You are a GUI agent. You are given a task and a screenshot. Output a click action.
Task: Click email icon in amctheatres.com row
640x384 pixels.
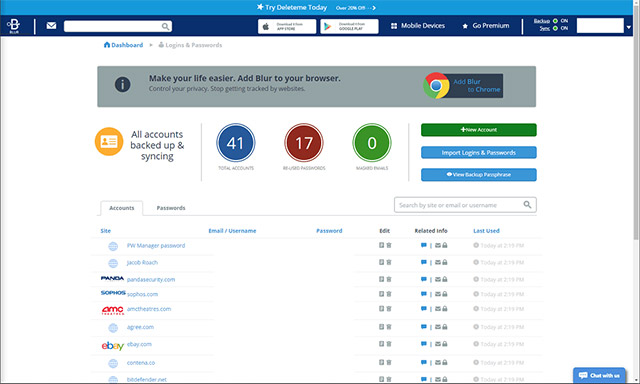tap(438, 309)
